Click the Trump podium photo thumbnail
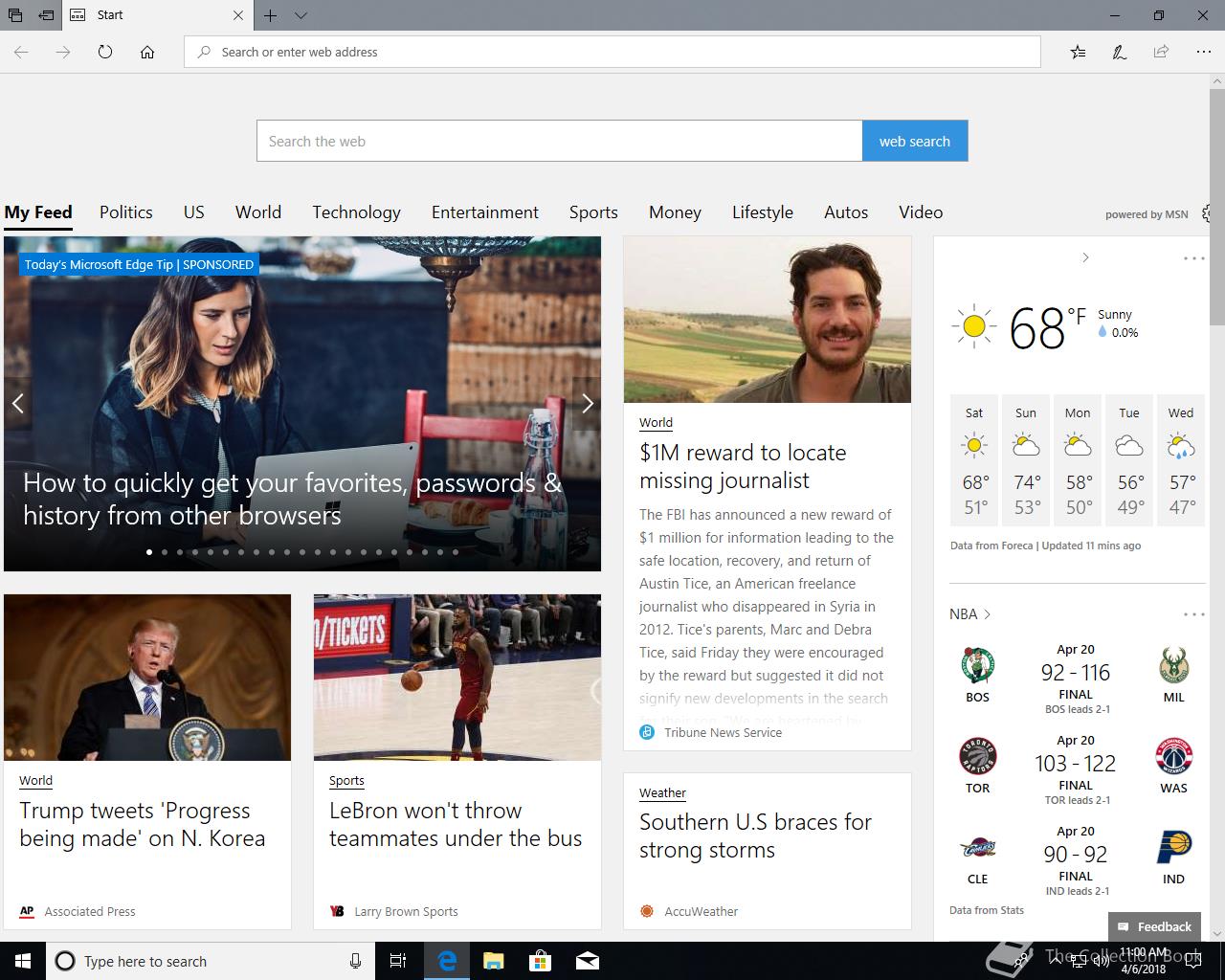This screenshot has width=1225, height=980. coord(147,678)
